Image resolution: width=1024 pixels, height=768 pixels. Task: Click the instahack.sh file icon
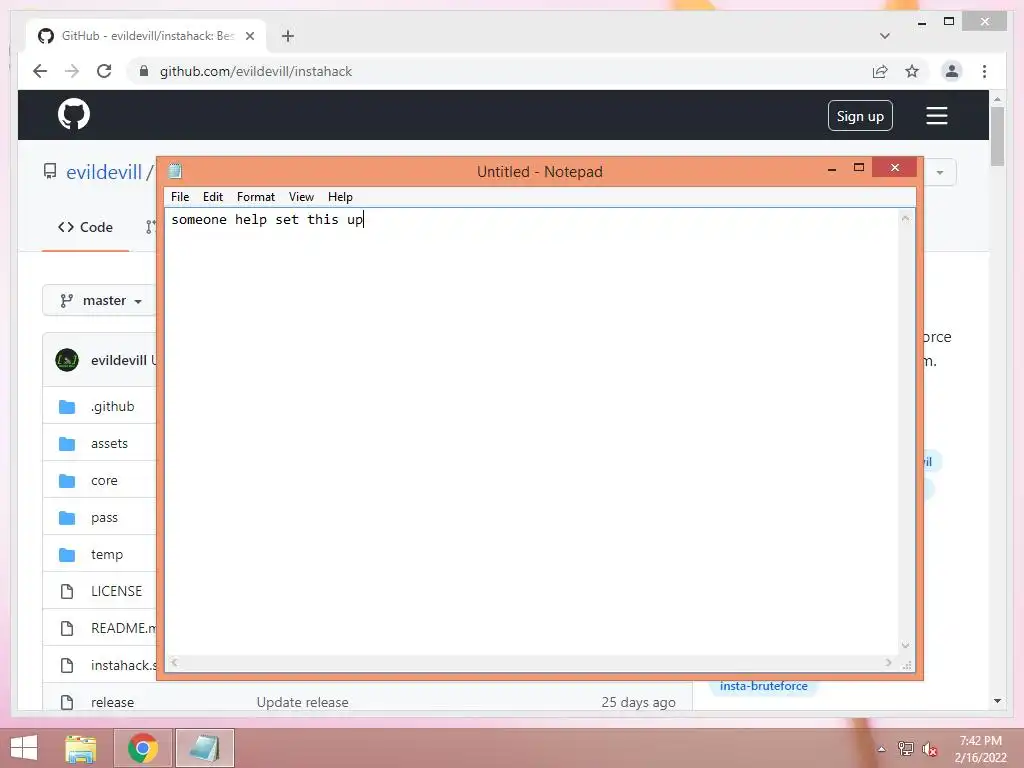pyautogui.click(x=67, y=665)
